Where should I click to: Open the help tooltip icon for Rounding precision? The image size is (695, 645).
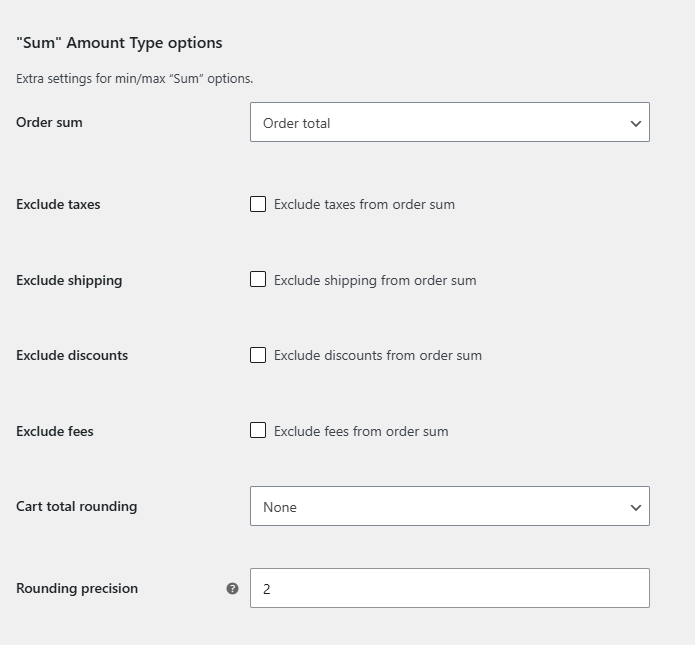[232, 588]
